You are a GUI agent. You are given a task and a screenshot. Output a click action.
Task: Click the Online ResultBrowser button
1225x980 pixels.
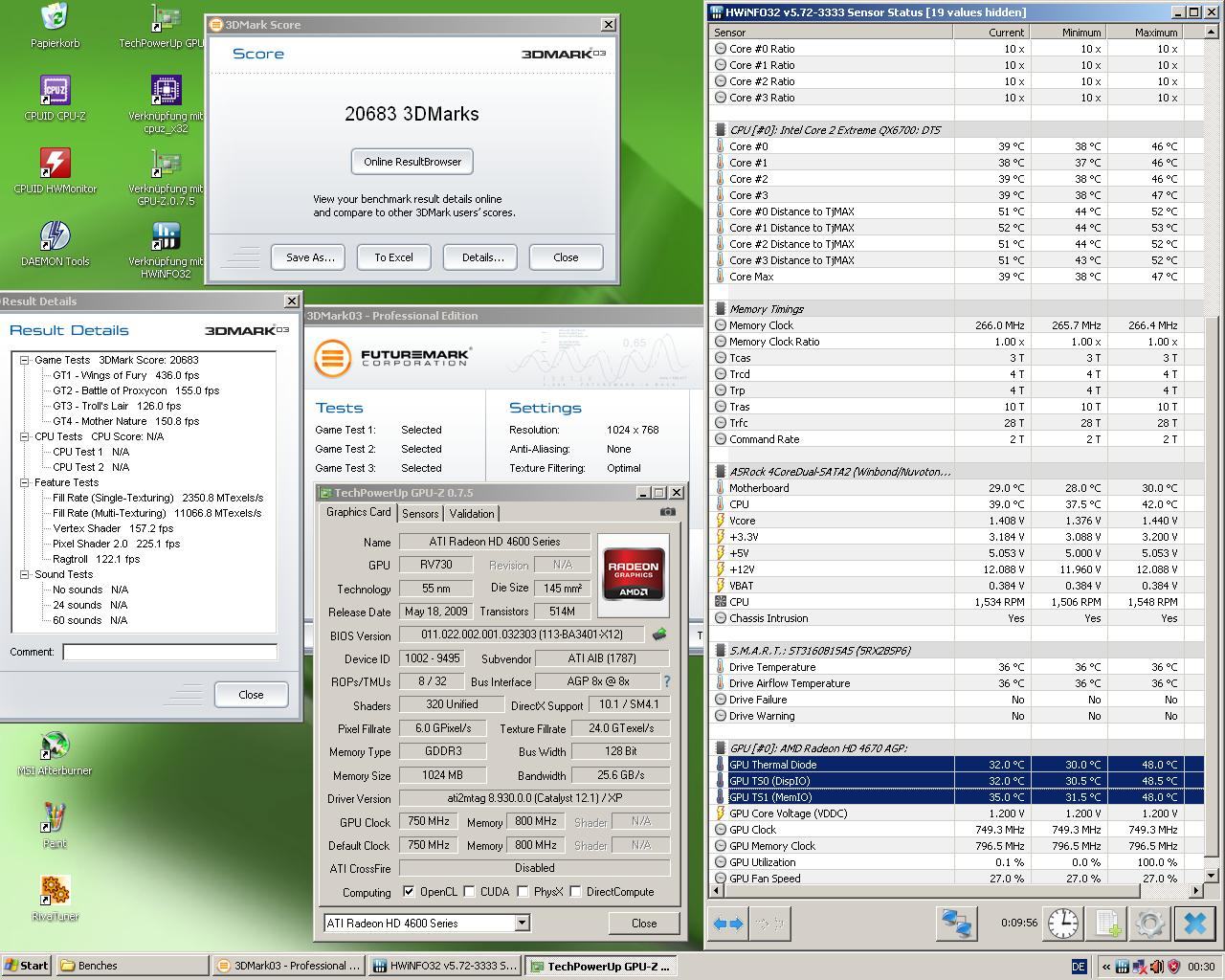pyautogui.click(x=412, y=162)
